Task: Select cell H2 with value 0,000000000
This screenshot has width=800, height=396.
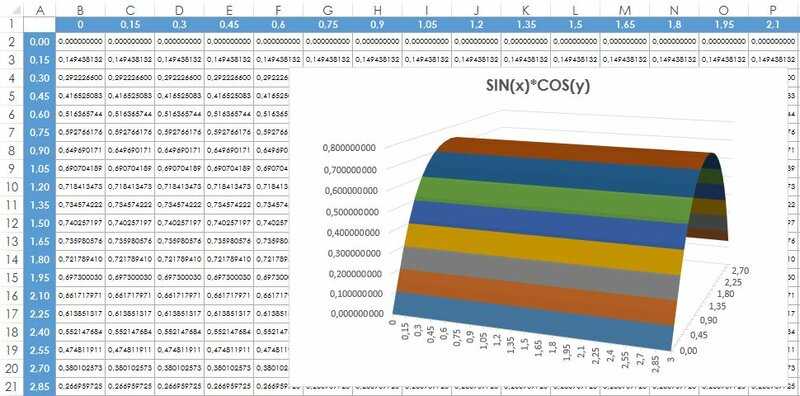Action: click(x=378, y=41)
